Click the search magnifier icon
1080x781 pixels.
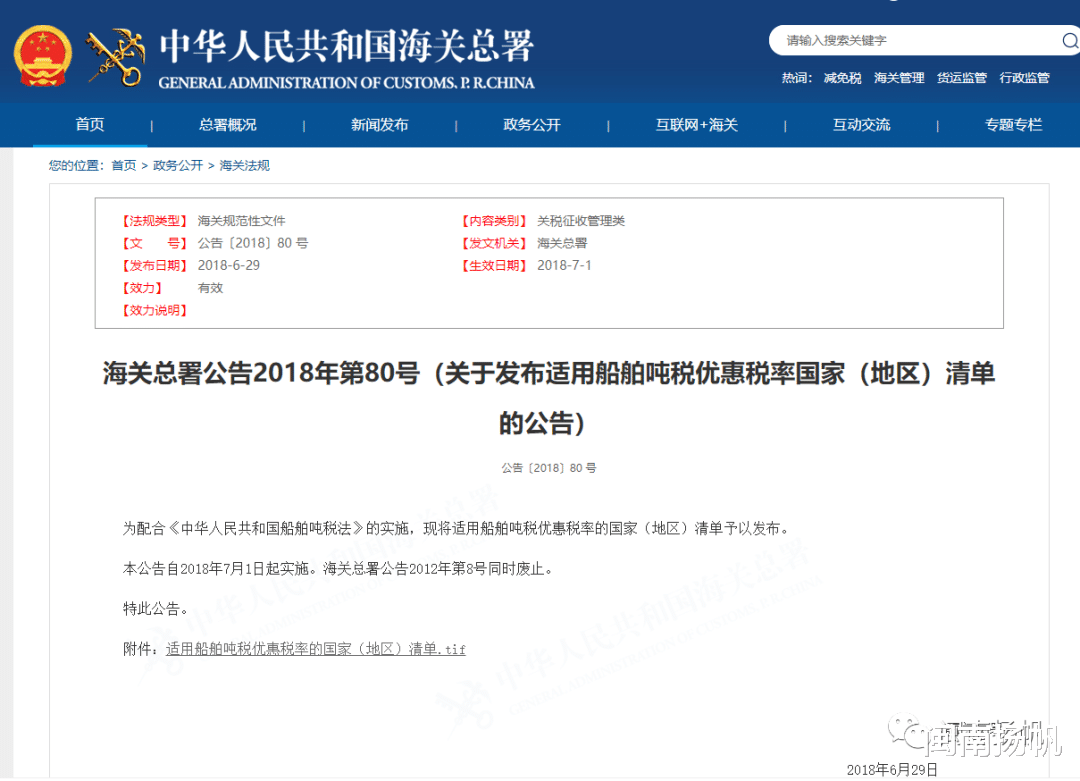(x=1070, y=41)
